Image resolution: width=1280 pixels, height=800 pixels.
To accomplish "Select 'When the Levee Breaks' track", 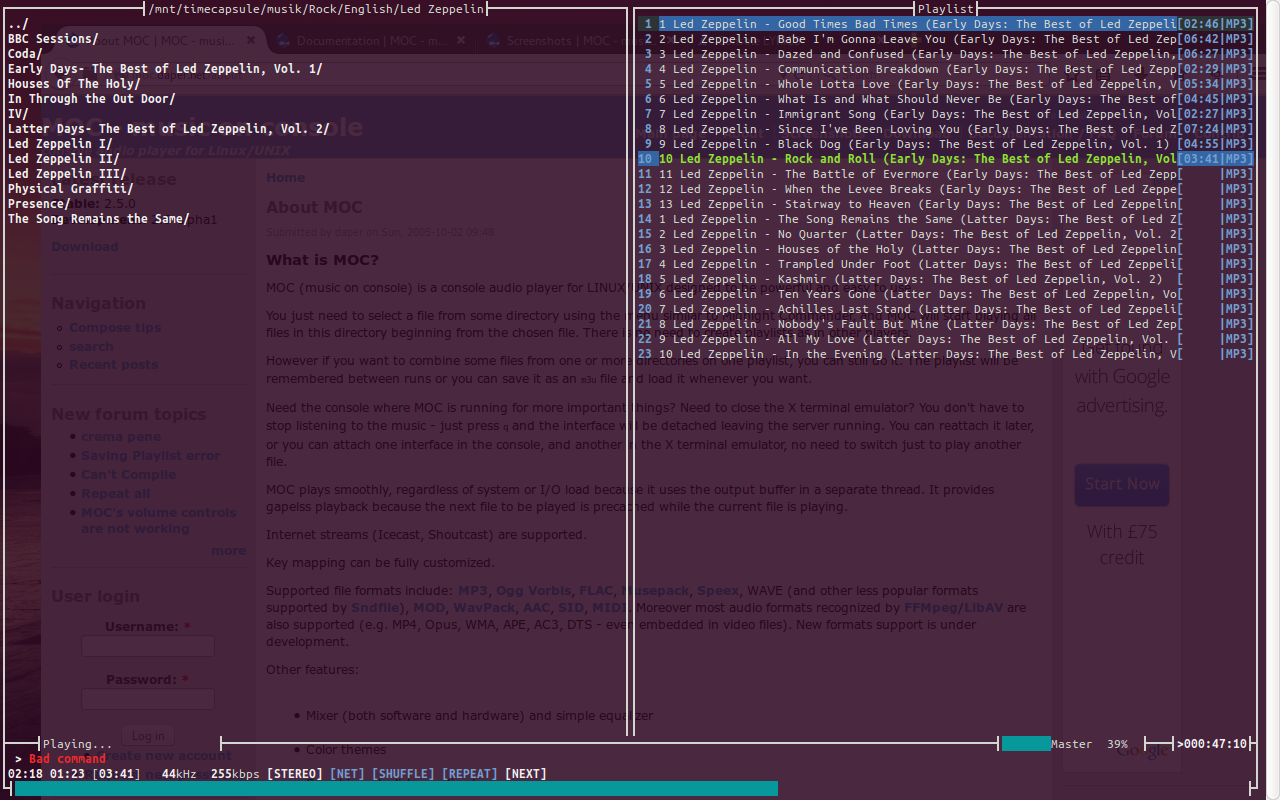I will click(945, 189).
